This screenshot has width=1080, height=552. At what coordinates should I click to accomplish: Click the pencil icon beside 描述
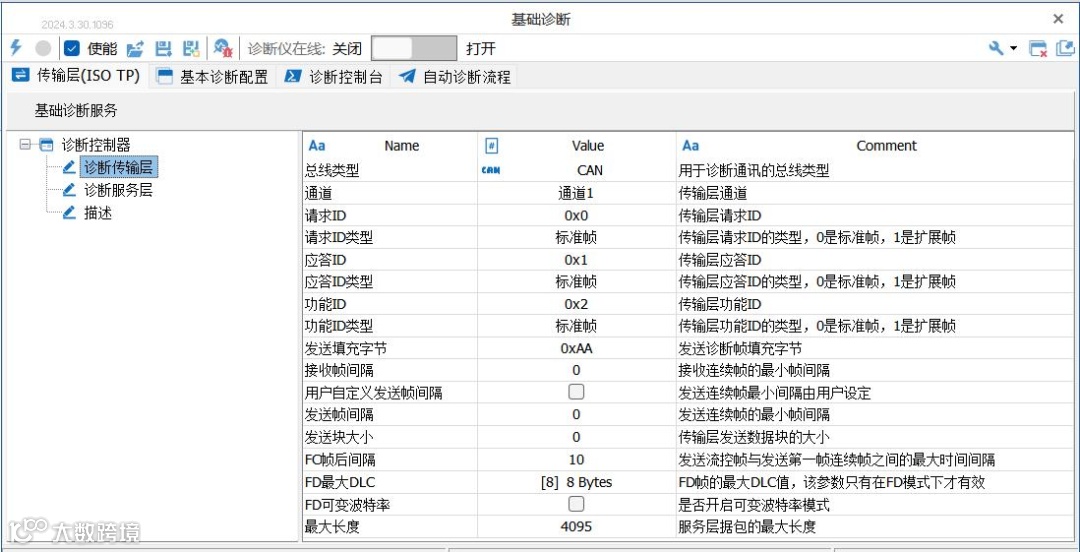coord(69,213)
